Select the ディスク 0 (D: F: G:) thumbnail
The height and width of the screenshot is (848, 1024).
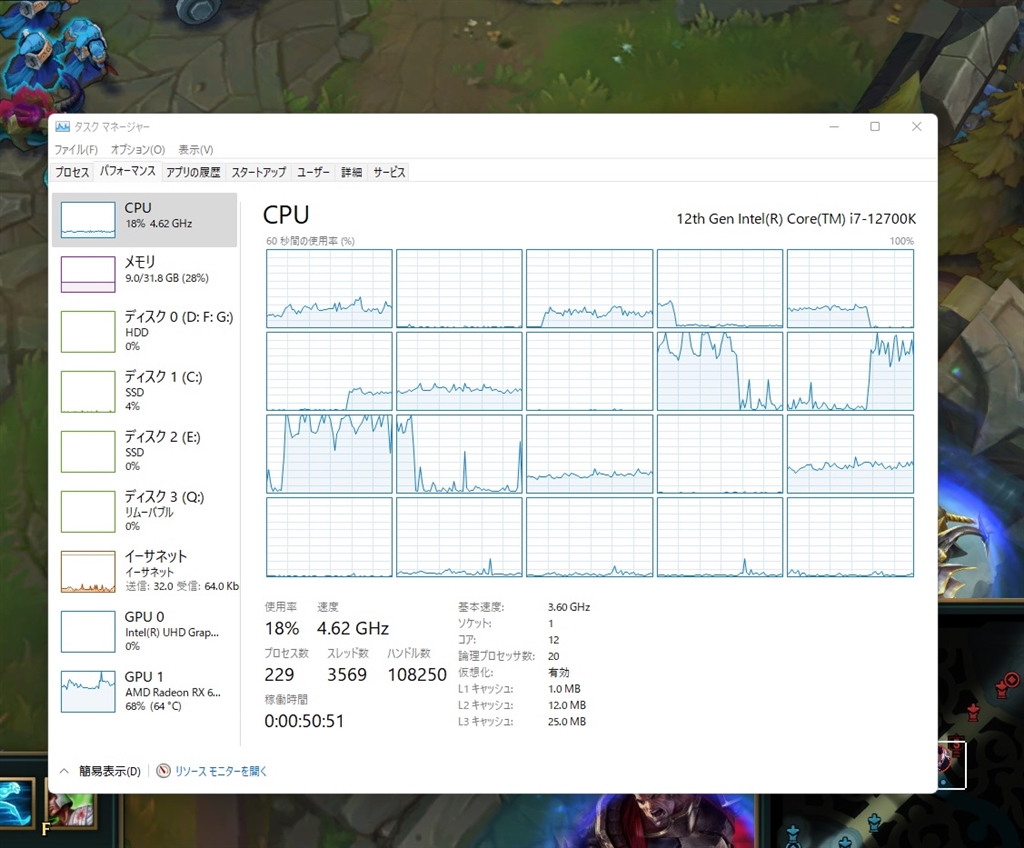point(88,332)
